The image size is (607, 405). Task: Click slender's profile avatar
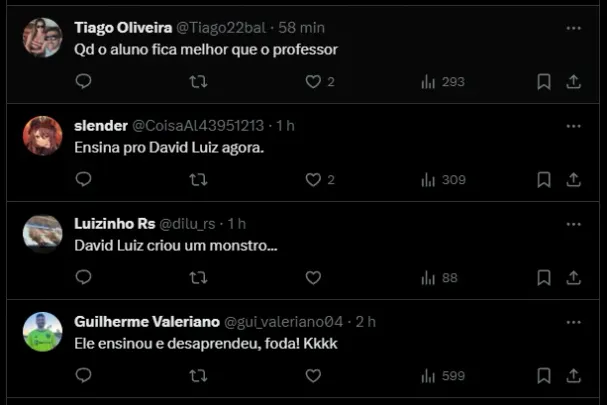[x=42, y=136]
